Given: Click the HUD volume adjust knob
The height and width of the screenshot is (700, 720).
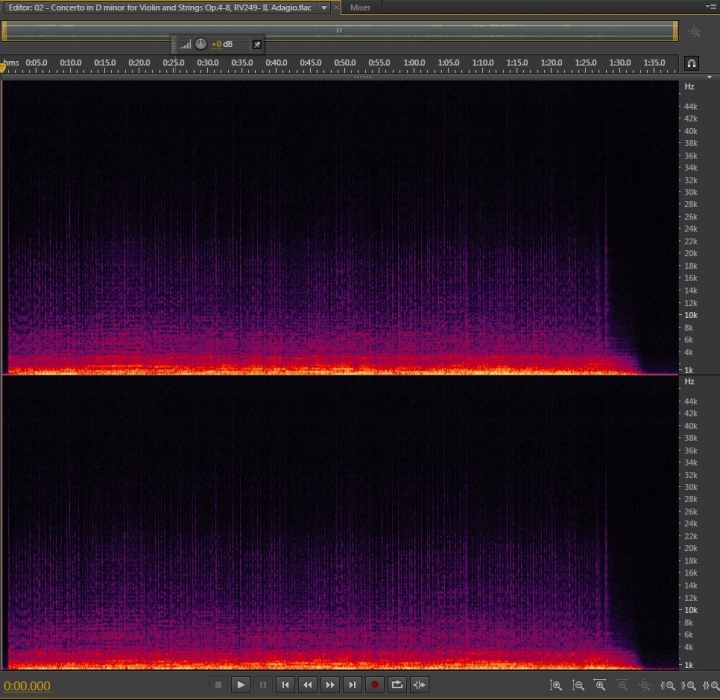Looking at the screenshot, I should coord(201,44).
